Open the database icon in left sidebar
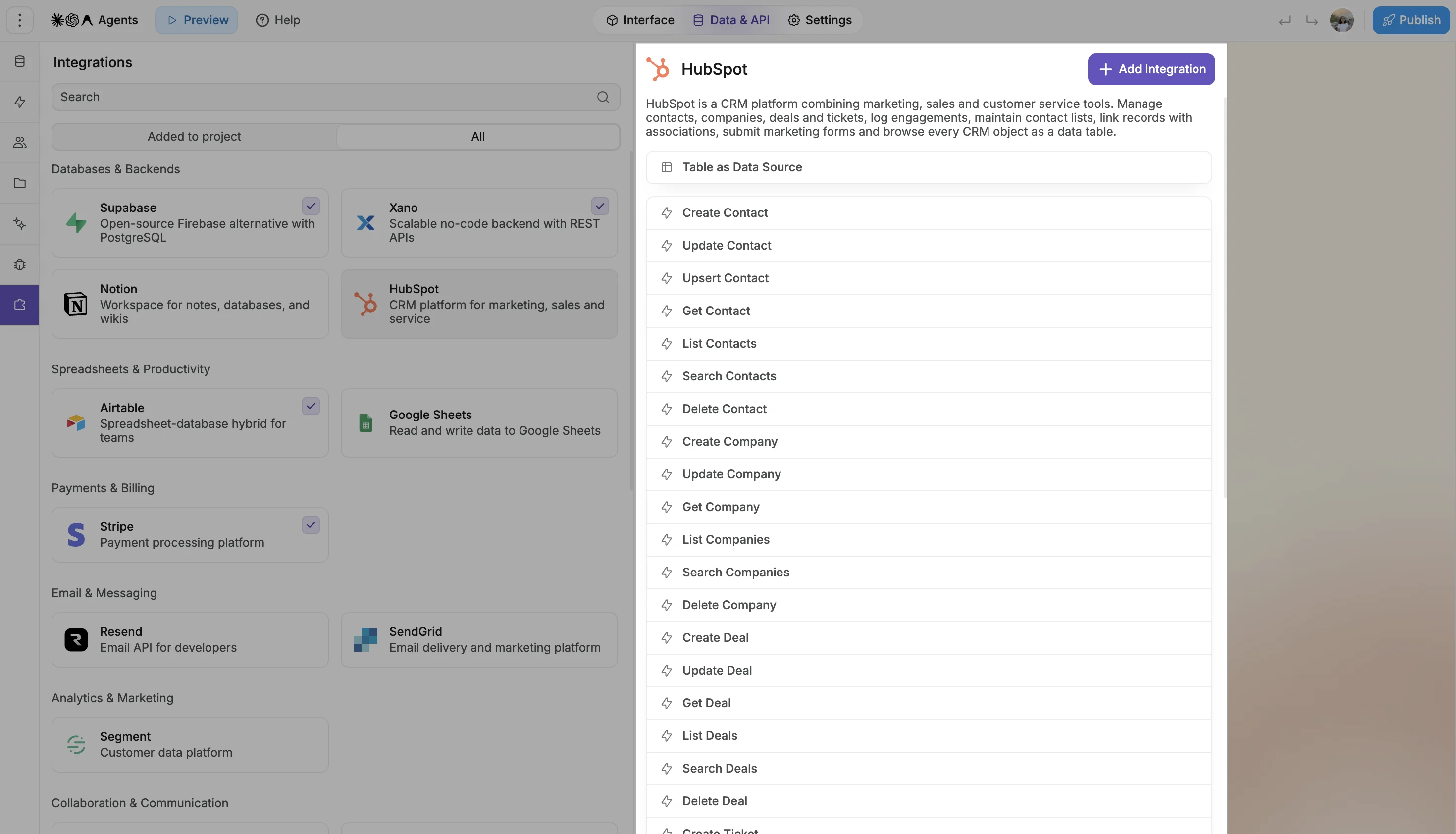1456x834 pixels. click(19, 61)
